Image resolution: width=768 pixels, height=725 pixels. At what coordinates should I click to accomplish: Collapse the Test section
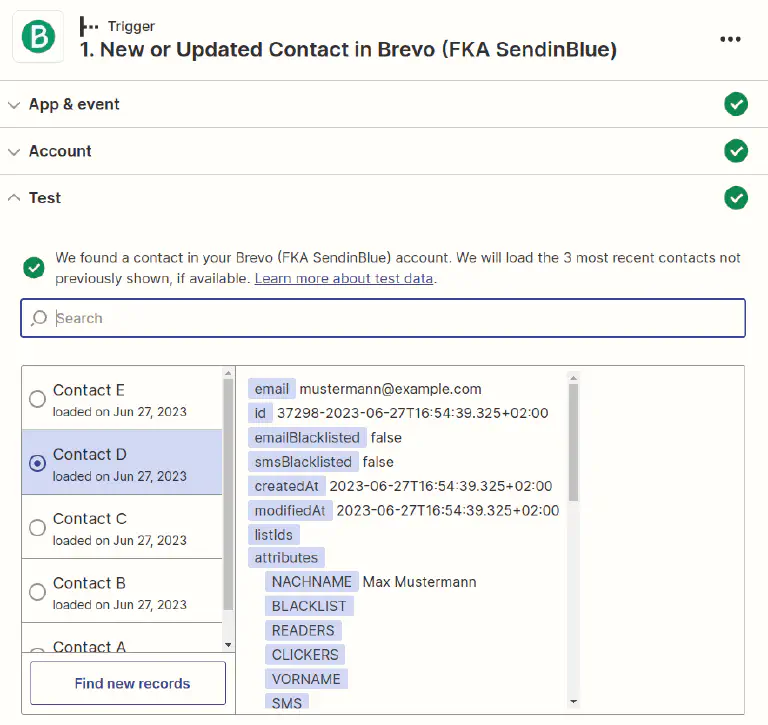(x=44, y=198)
